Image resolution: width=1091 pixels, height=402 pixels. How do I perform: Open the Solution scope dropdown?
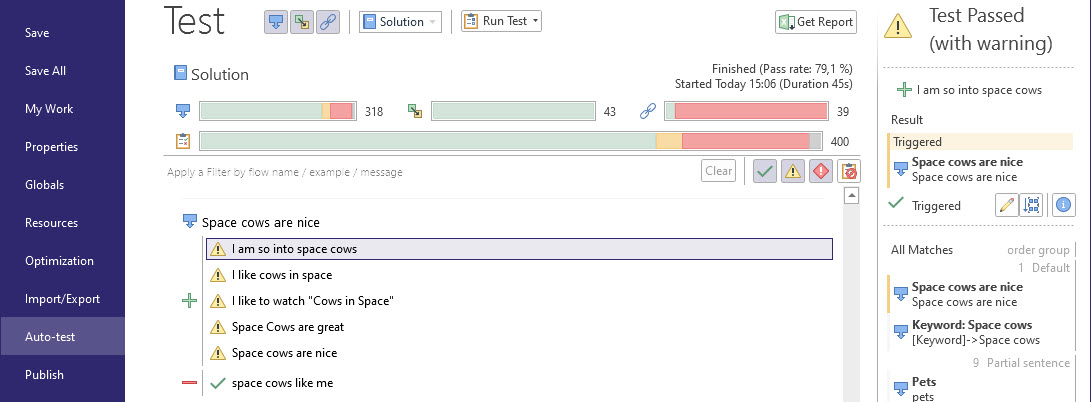[400, 22]
